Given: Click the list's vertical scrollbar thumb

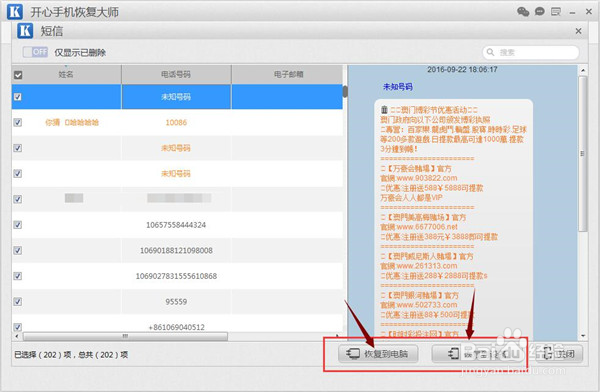Looking at the screenshot, I should 345,91.
